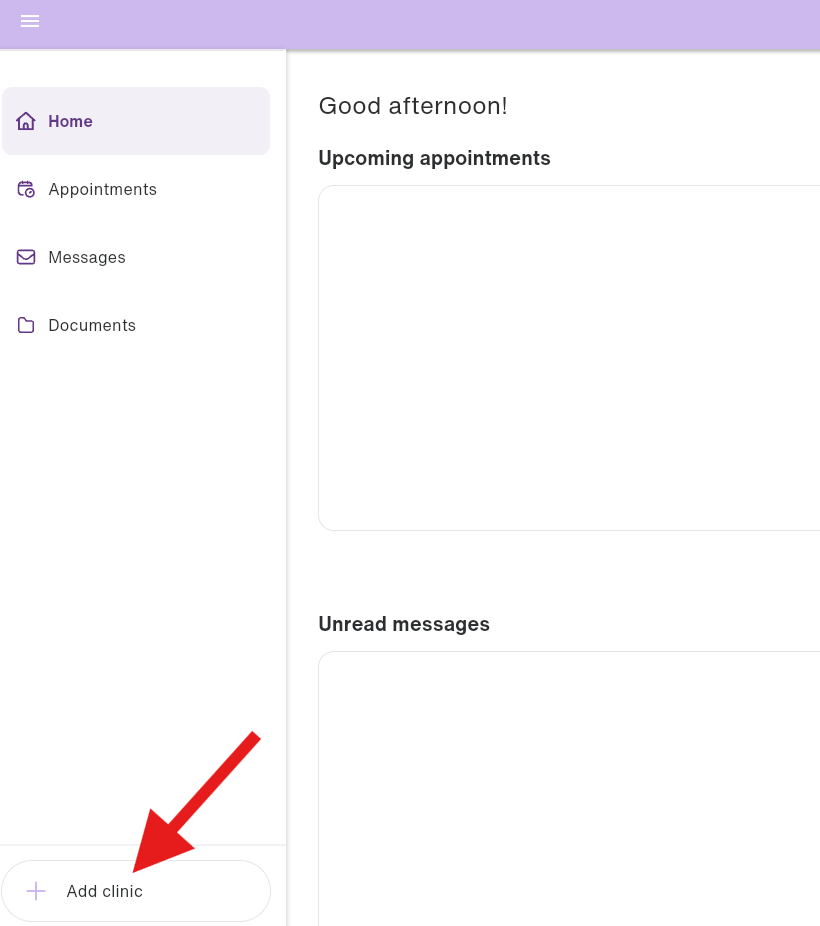Open Appointments in the sidebar

pos(136,189)
